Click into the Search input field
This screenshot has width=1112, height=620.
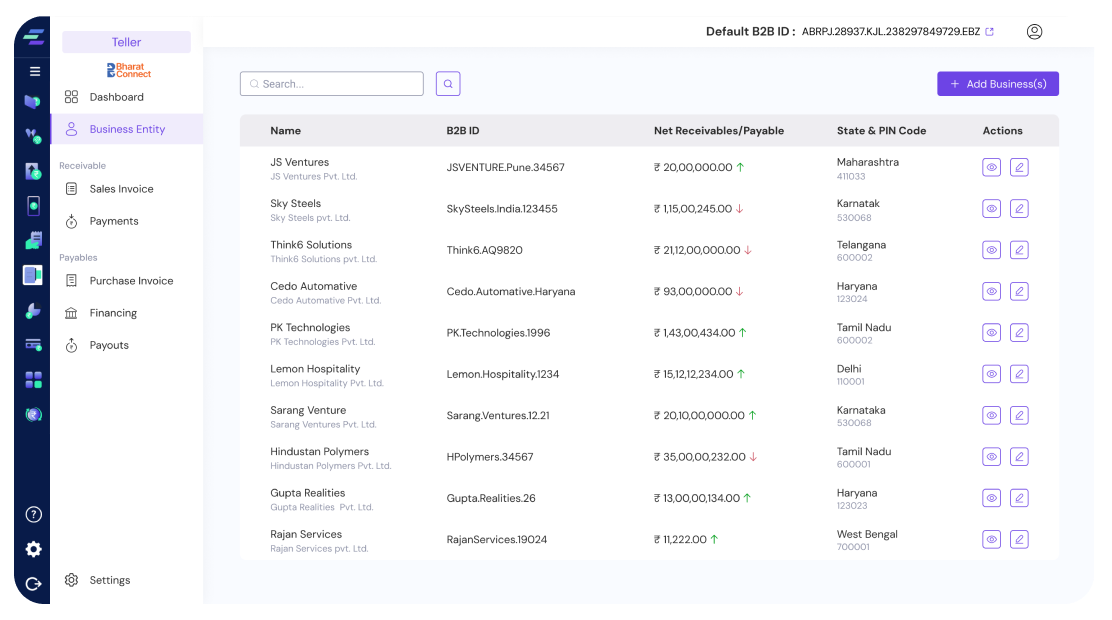point(338,84)
